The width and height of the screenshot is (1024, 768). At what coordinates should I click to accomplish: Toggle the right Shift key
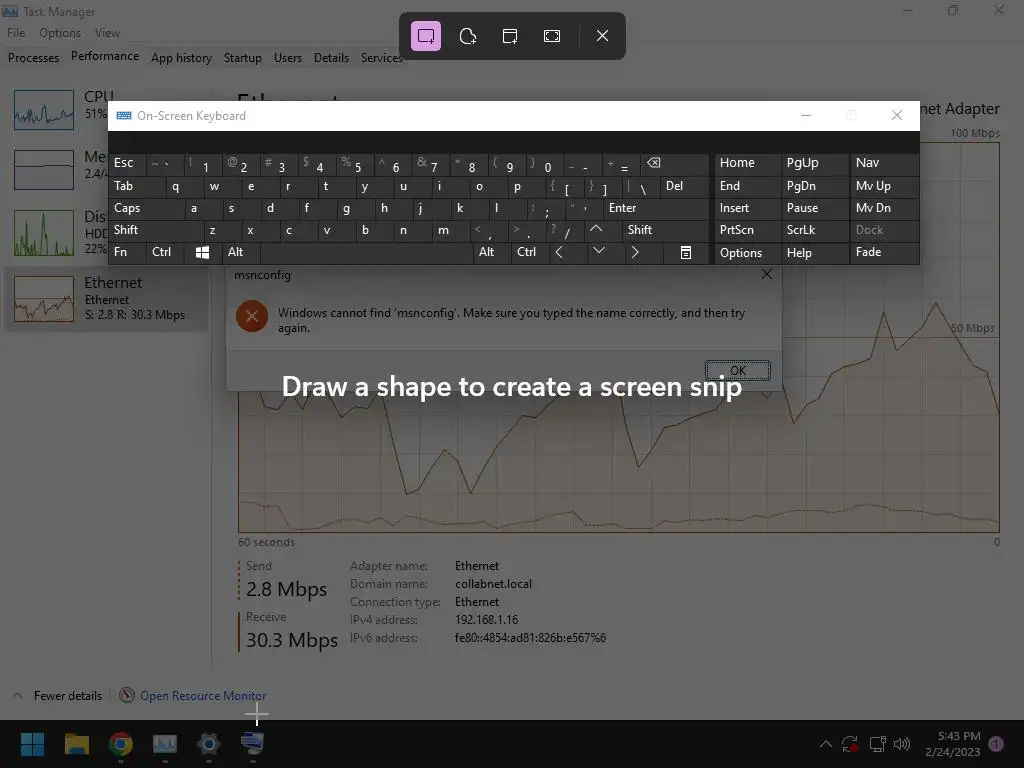[665, 230]
